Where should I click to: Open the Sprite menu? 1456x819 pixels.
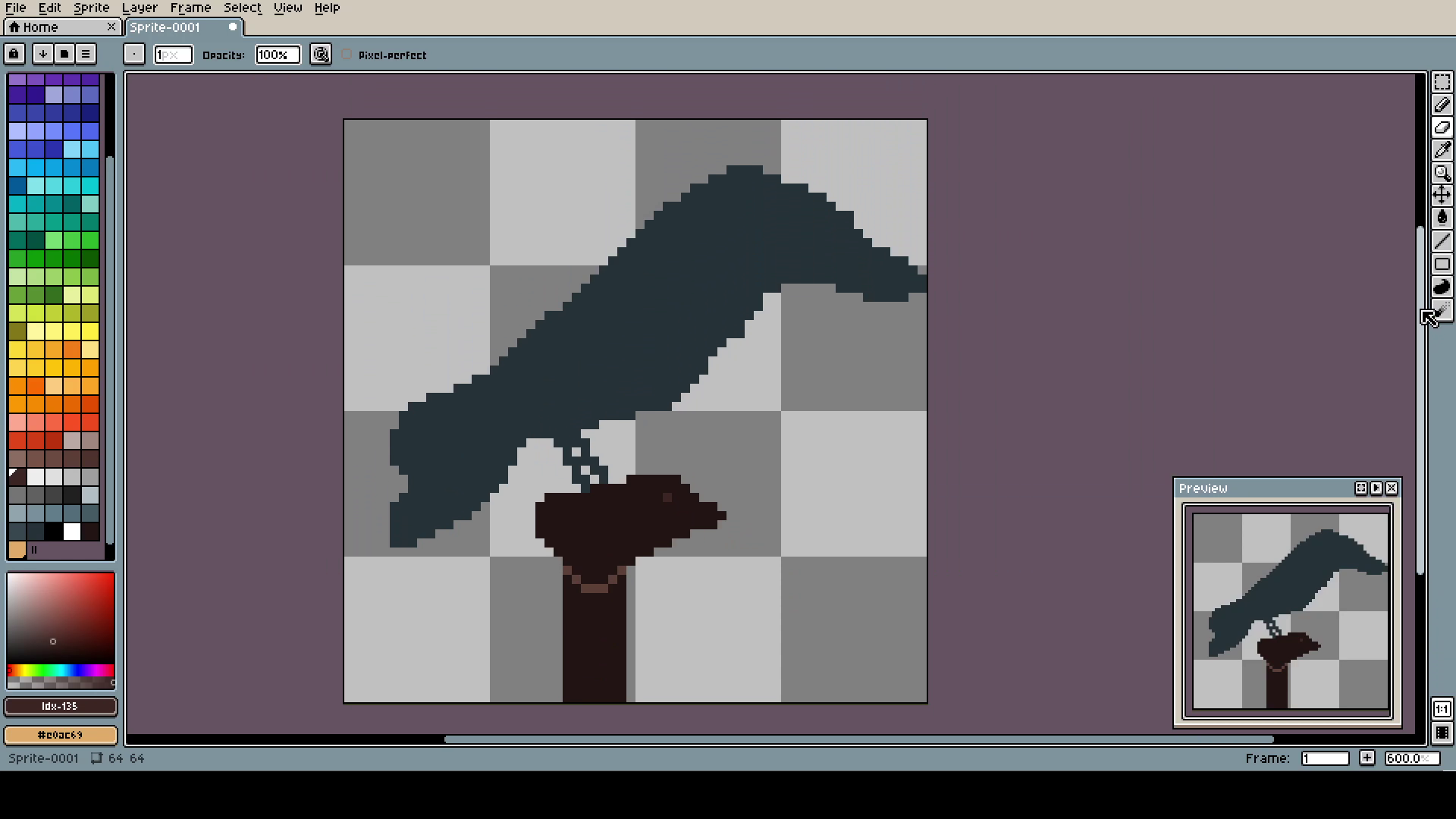[x=91, y=8]
